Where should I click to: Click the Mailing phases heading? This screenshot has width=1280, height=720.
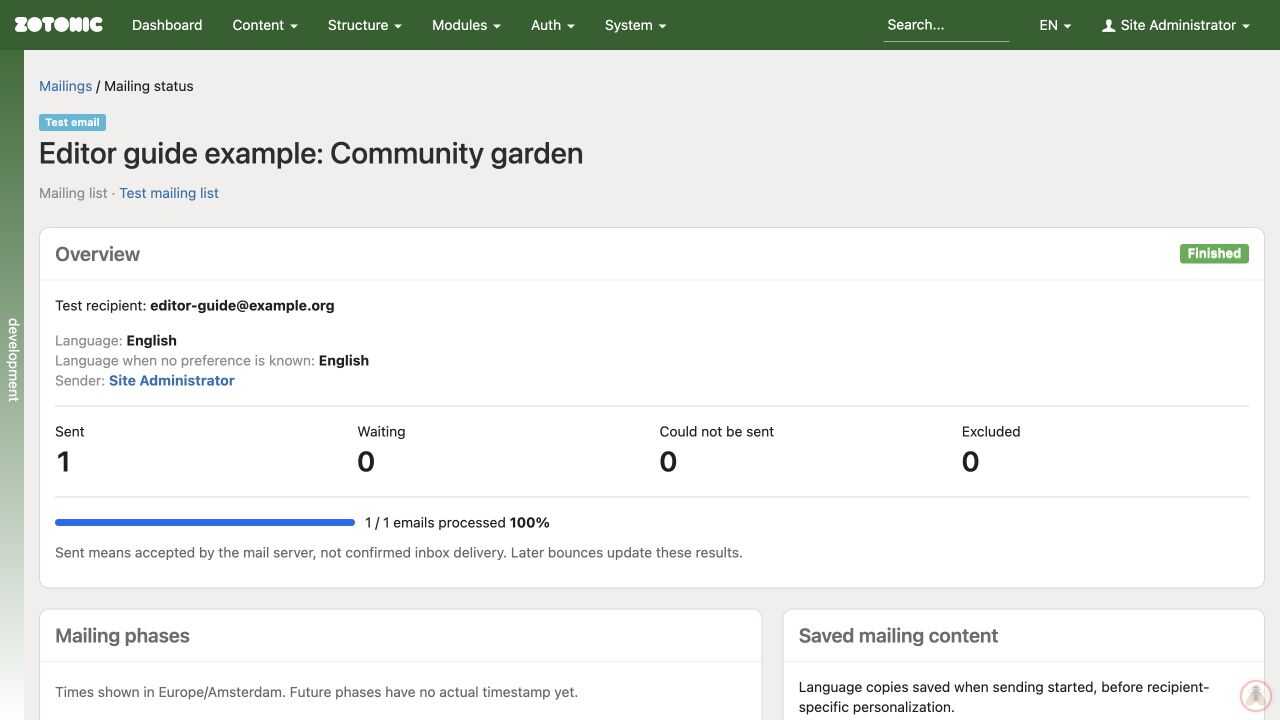122,636
